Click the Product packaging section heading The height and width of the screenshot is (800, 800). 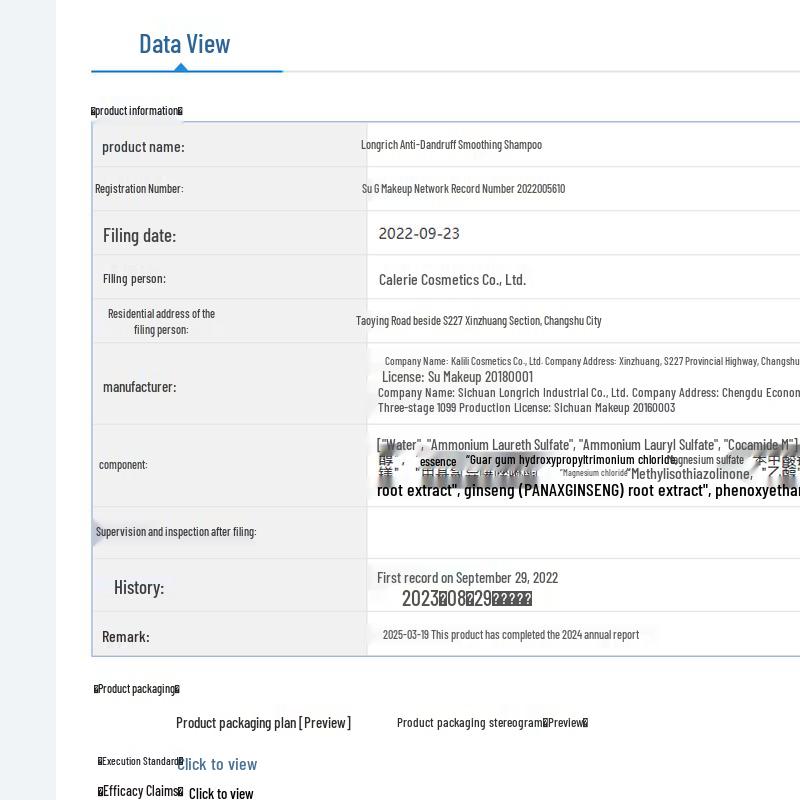[137, 689]
